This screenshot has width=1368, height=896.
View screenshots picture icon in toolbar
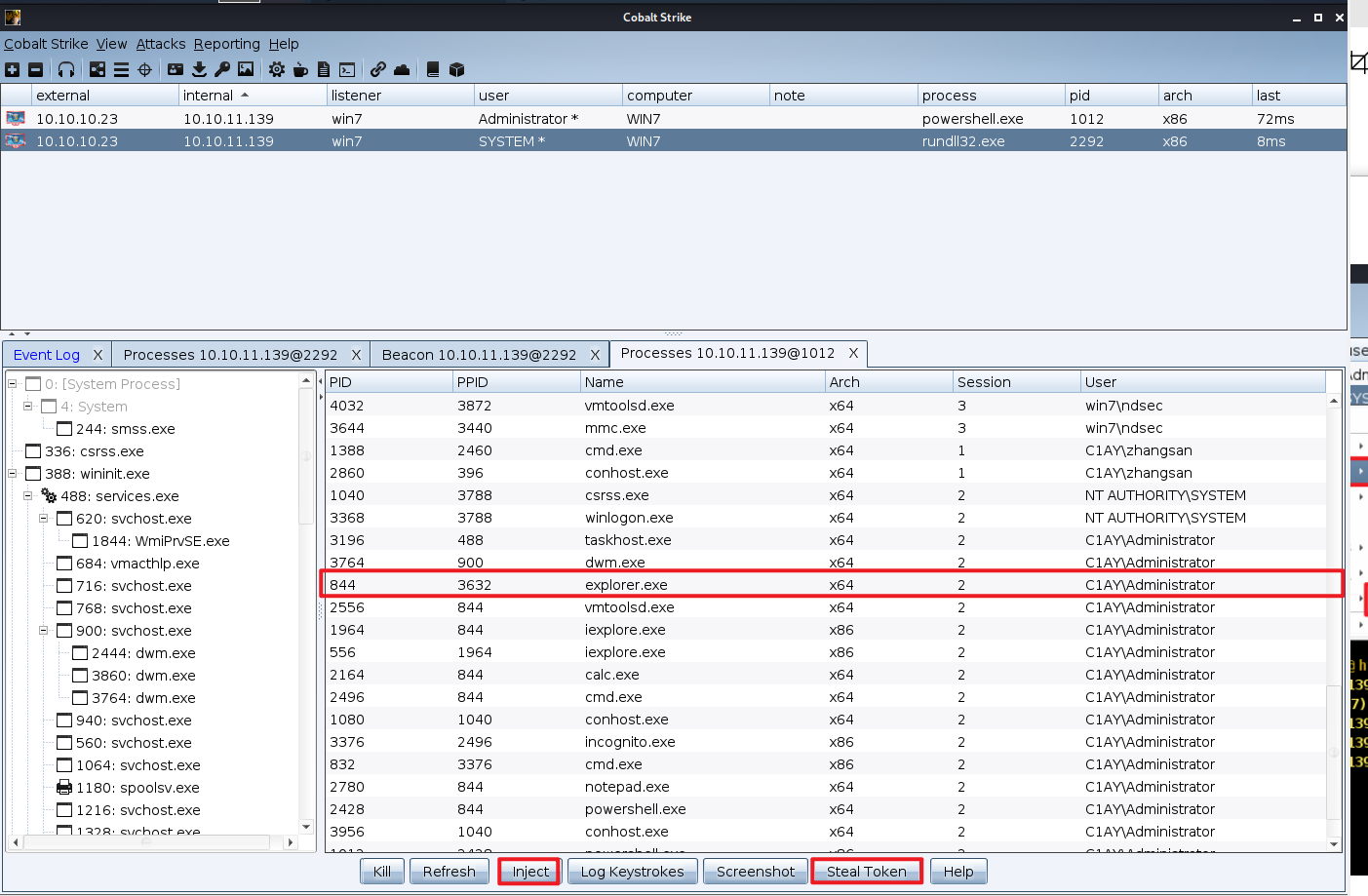point(246,69)
